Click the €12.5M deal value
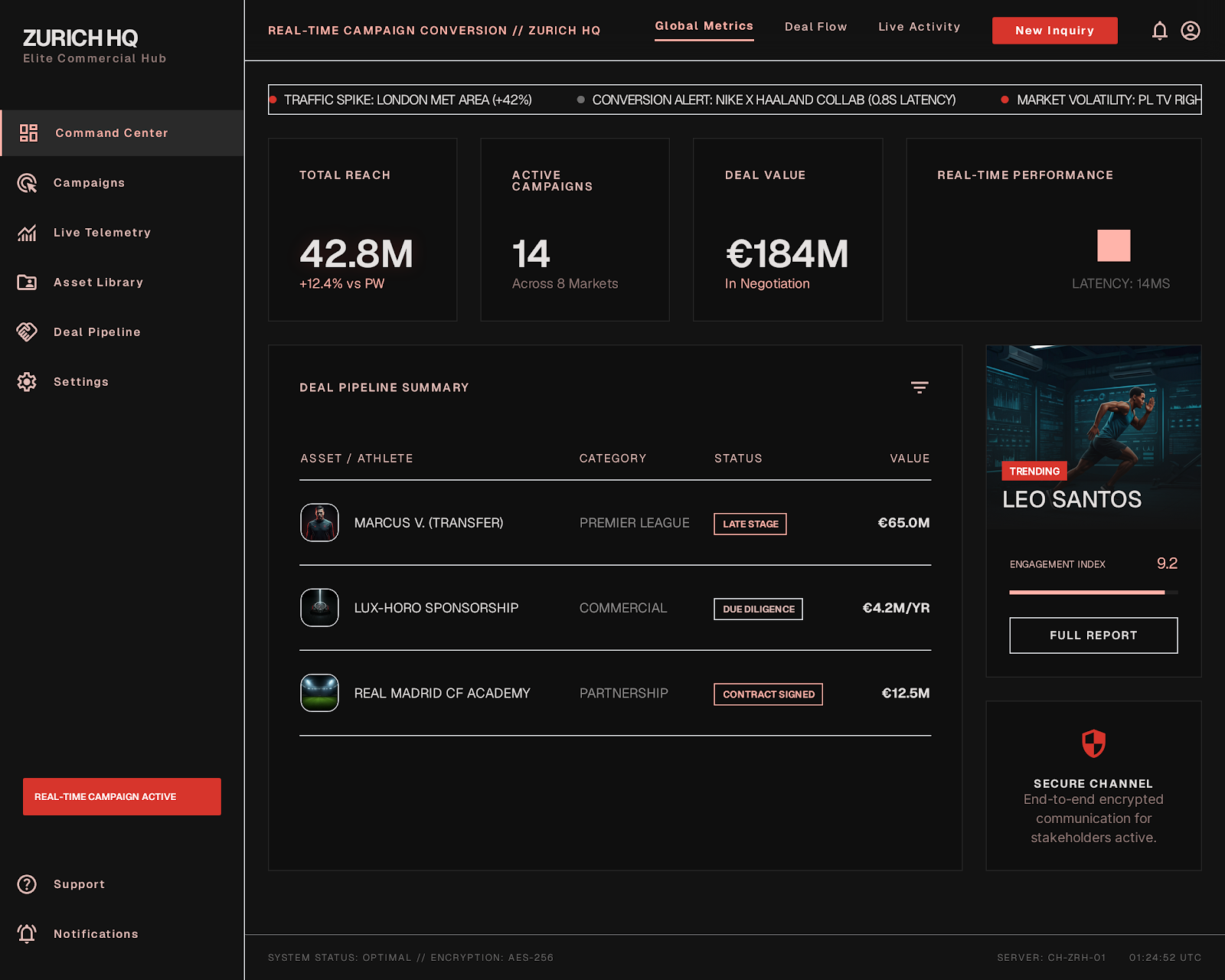The image size is (1225, 980). 906,693
